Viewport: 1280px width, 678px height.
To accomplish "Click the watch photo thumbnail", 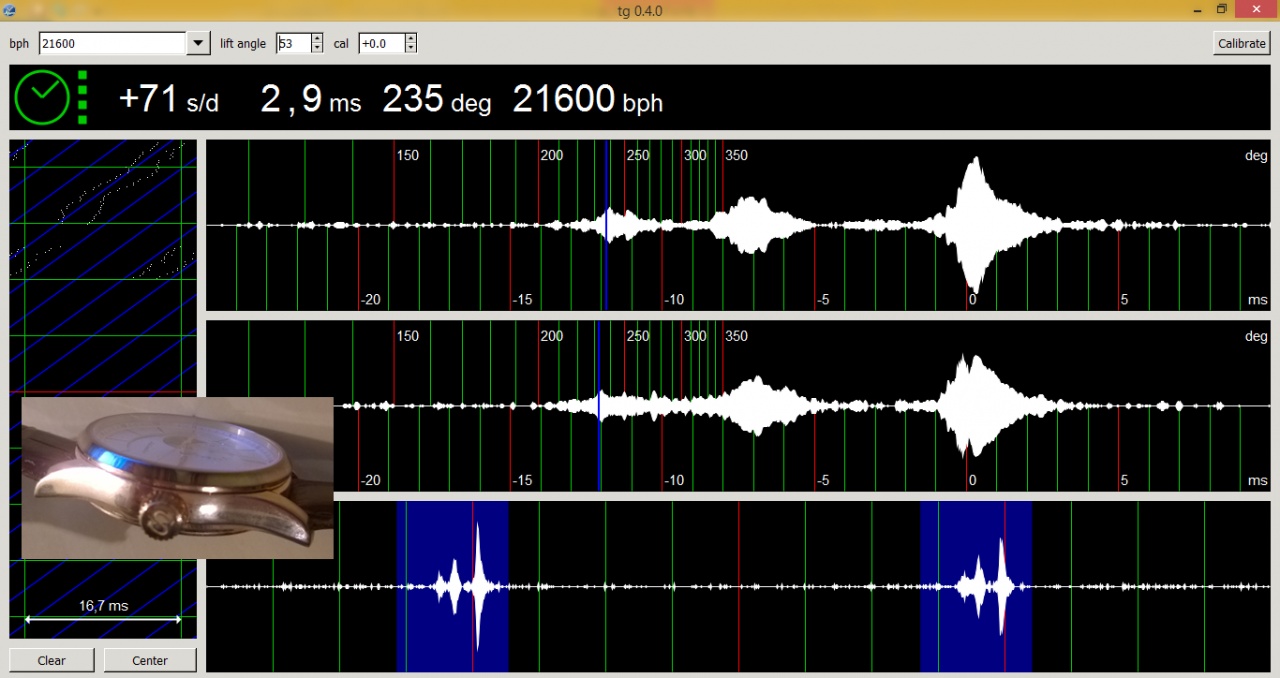I will click(177, 477).
